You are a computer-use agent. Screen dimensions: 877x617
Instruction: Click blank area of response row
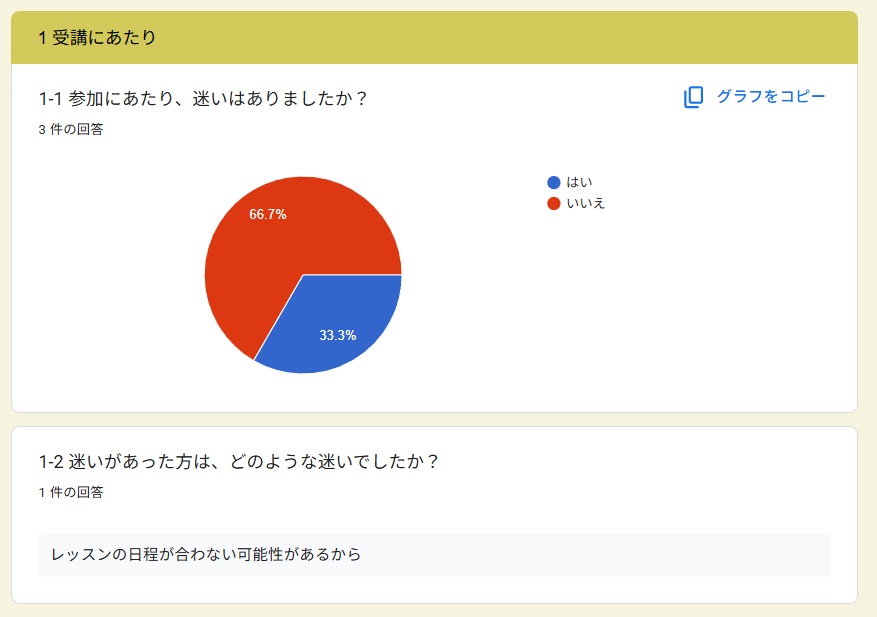[x=615, y=554]
